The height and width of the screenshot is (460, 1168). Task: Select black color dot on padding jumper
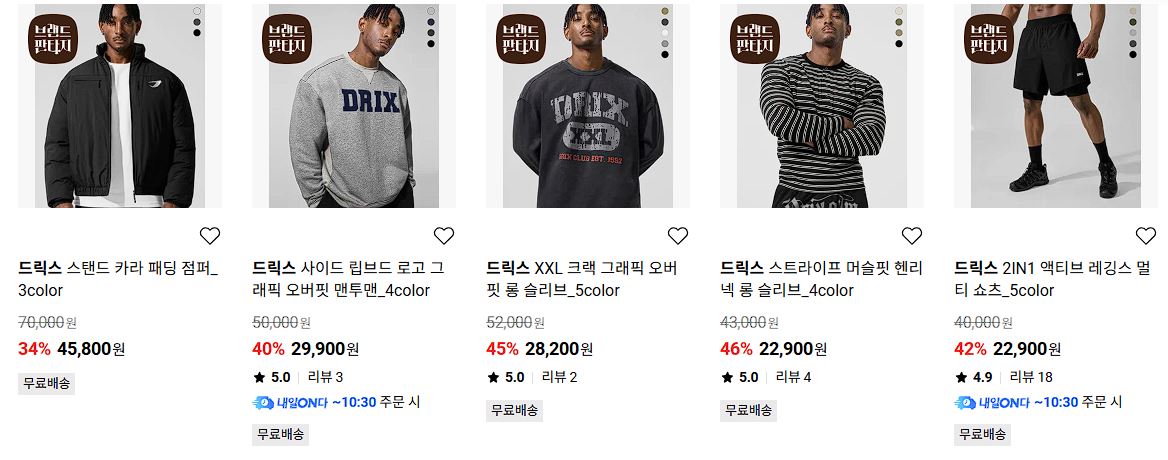(x=197, y=33)
